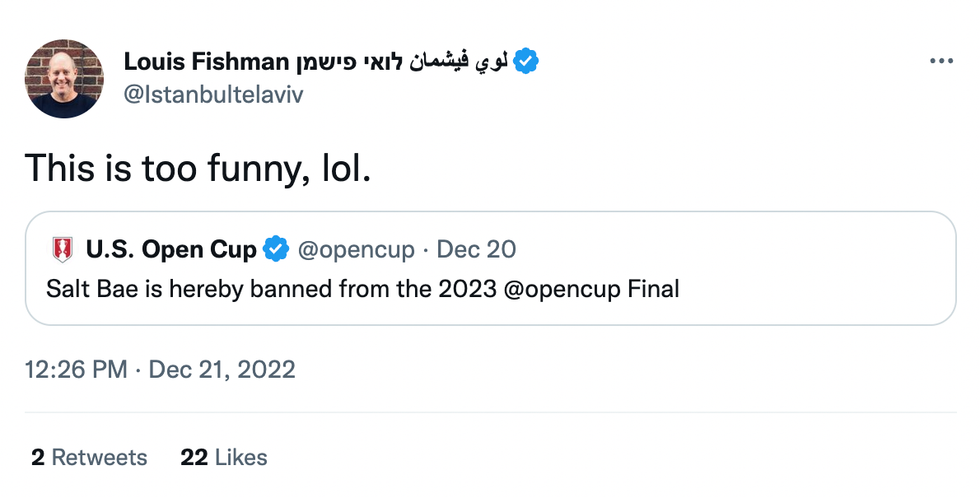Open Louis Fishman's profile photo
Image resolution: width=980 pixels, height=497 pixels.
coord(64,79)
